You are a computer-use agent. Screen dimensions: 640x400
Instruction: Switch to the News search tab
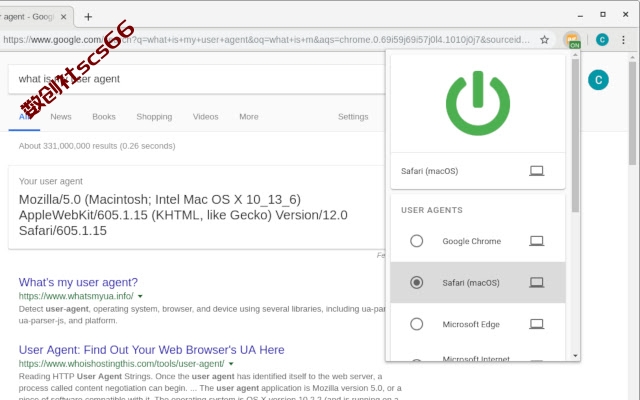point(61,117)
